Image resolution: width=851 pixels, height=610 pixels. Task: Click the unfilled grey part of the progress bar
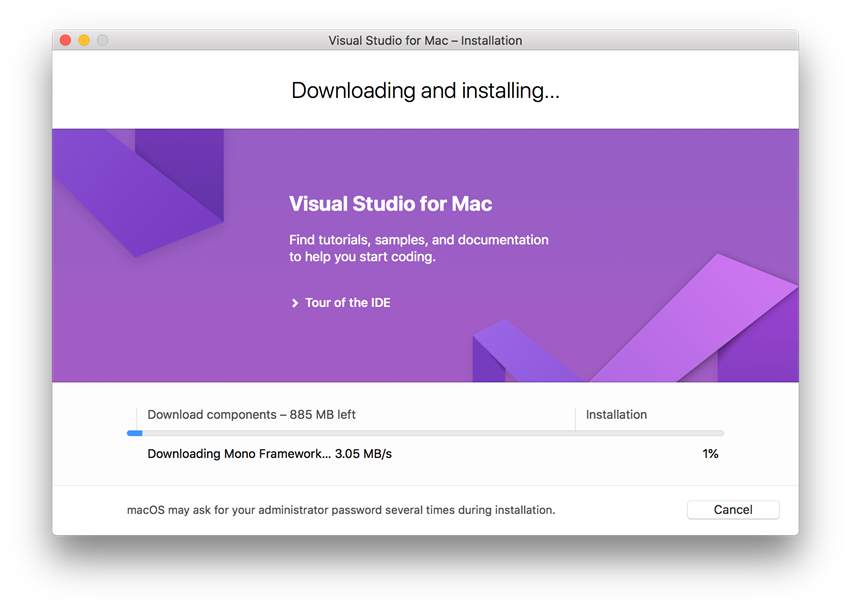430,433
